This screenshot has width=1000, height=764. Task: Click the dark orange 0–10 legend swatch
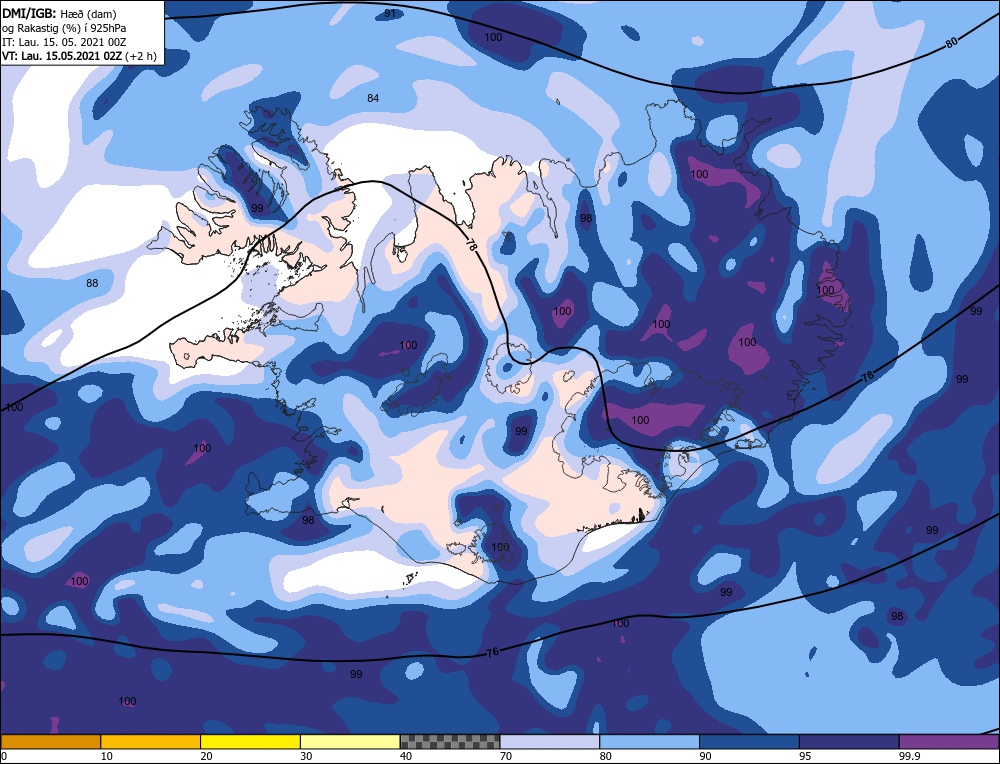click(x=50, y=741)
